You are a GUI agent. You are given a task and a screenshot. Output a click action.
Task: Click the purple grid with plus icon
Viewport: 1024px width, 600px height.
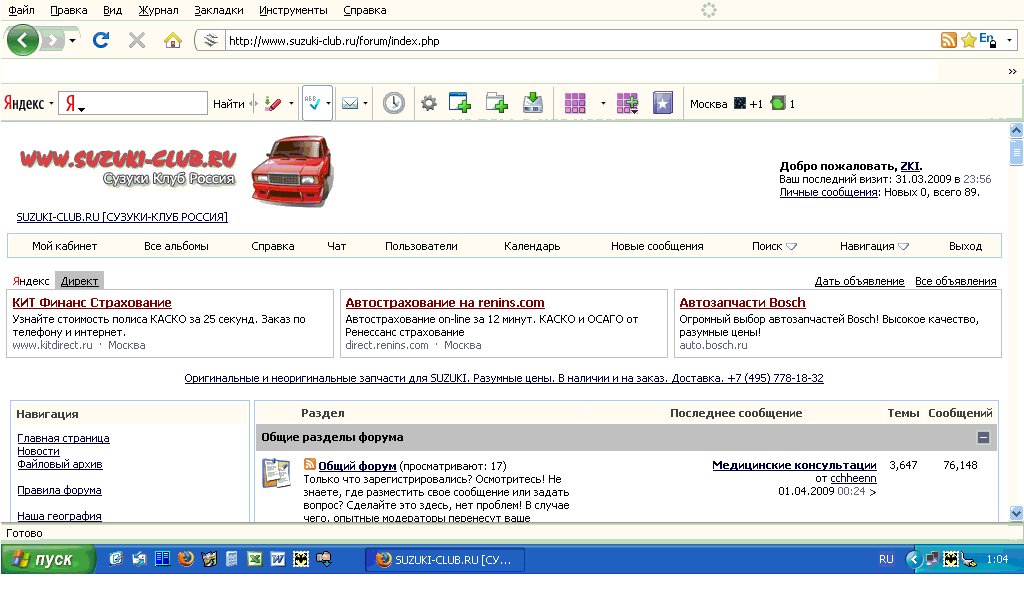(627, 103)
